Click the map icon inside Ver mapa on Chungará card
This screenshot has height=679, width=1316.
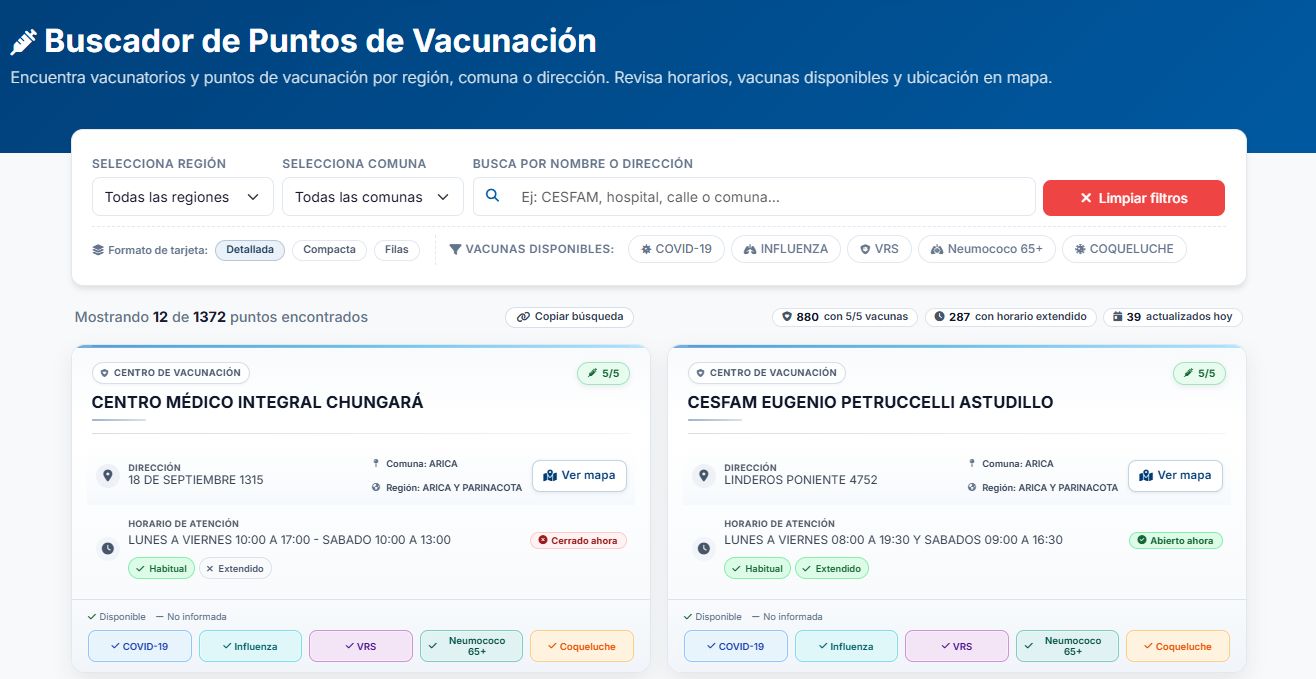click(x=551, y=476)
